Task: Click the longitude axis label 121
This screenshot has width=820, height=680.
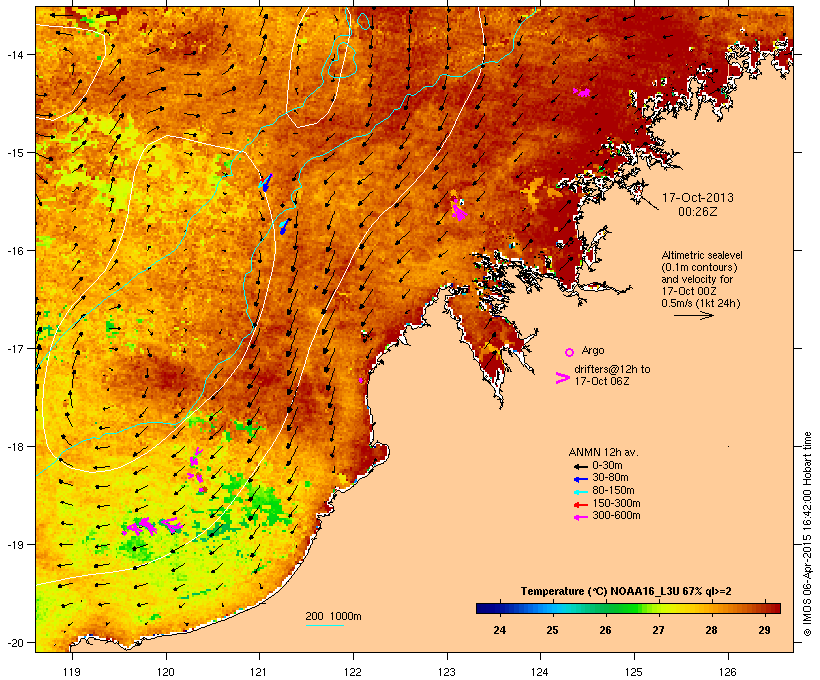Action: (259, 672)
